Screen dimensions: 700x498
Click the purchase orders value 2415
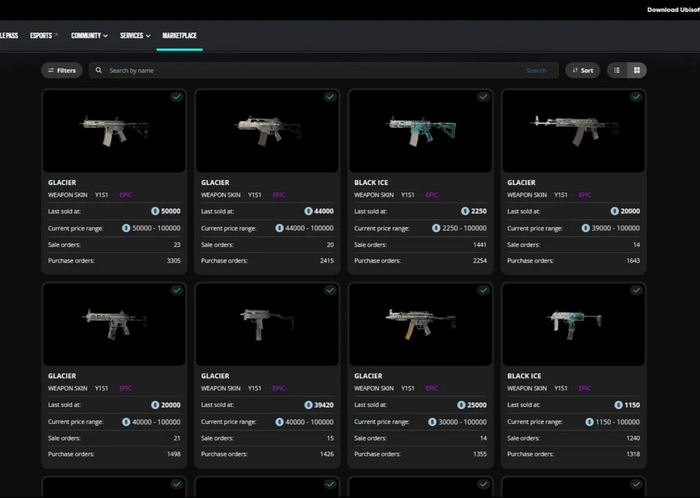[327, 261]
